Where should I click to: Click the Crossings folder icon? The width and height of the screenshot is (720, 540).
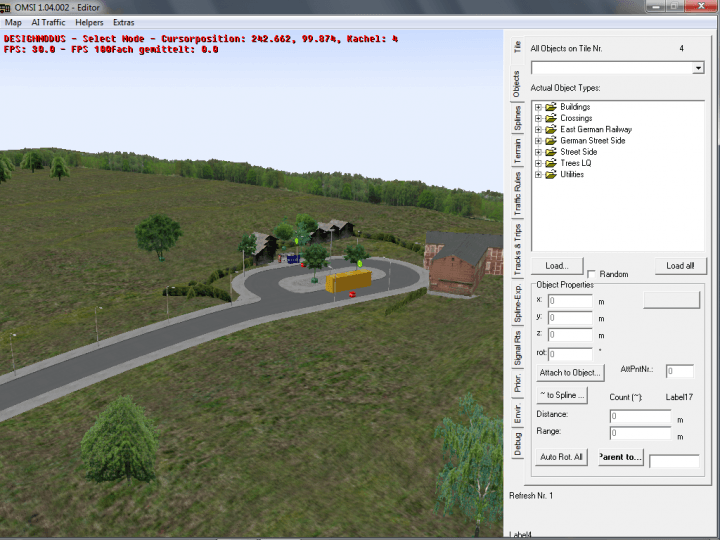[551, 118]
